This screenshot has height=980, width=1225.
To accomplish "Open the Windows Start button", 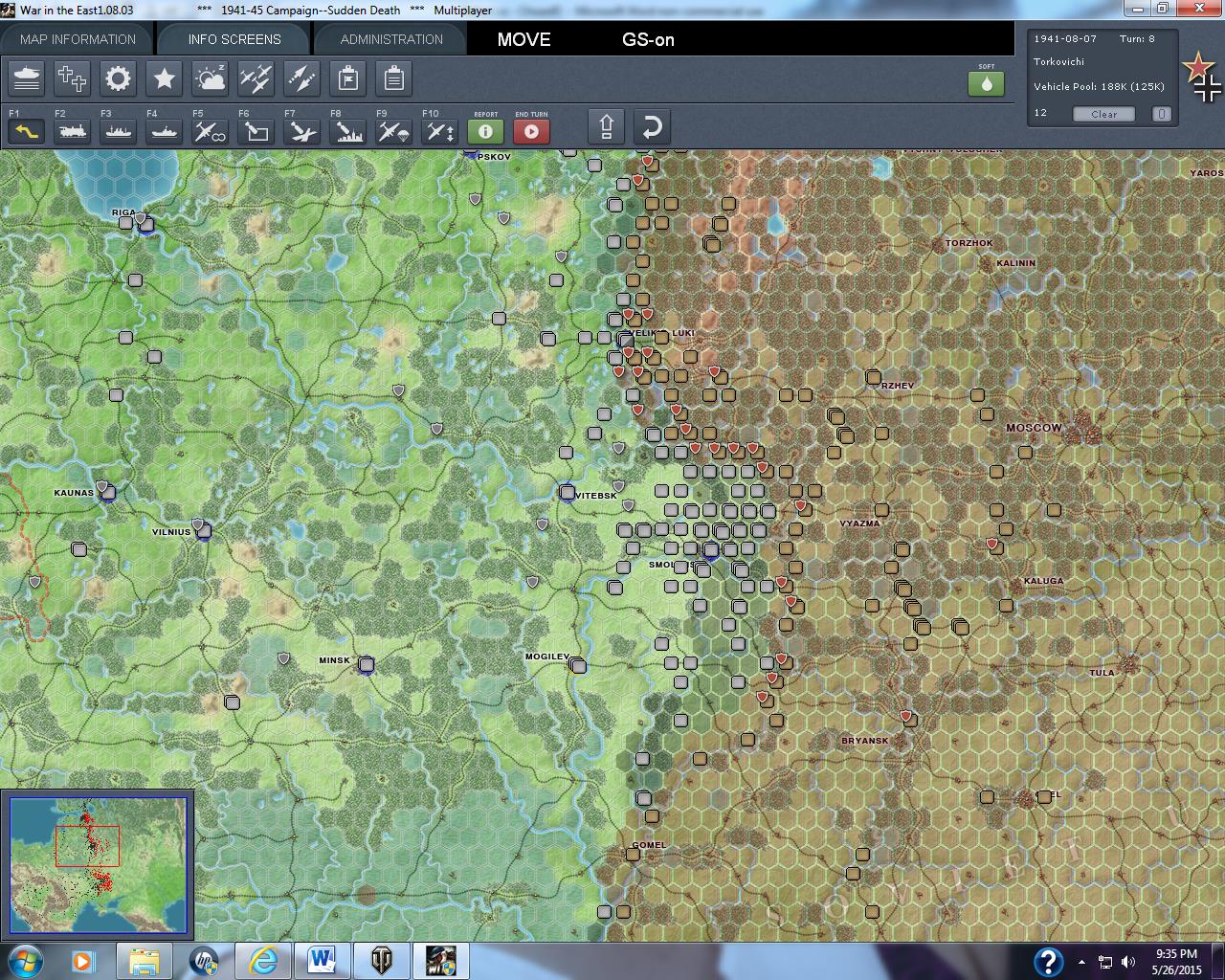I will tap(25, 961).
